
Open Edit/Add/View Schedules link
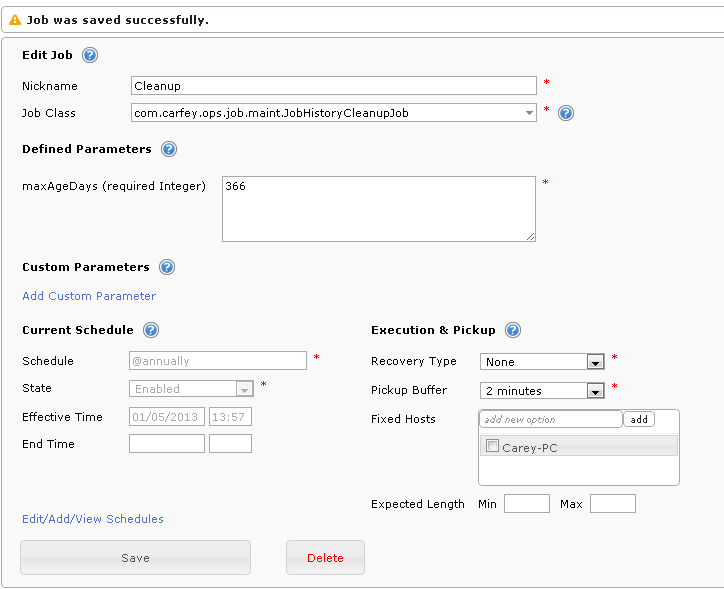[x=93, y=519]
